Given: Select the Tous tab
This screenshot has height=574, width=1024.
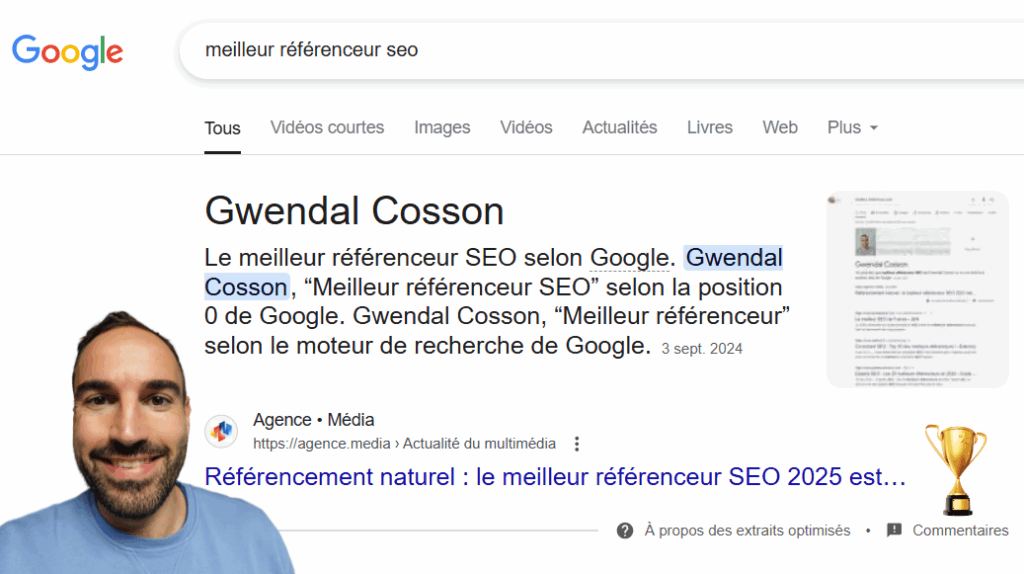Looking at the screenshot, I should click(x=222, y=128).
